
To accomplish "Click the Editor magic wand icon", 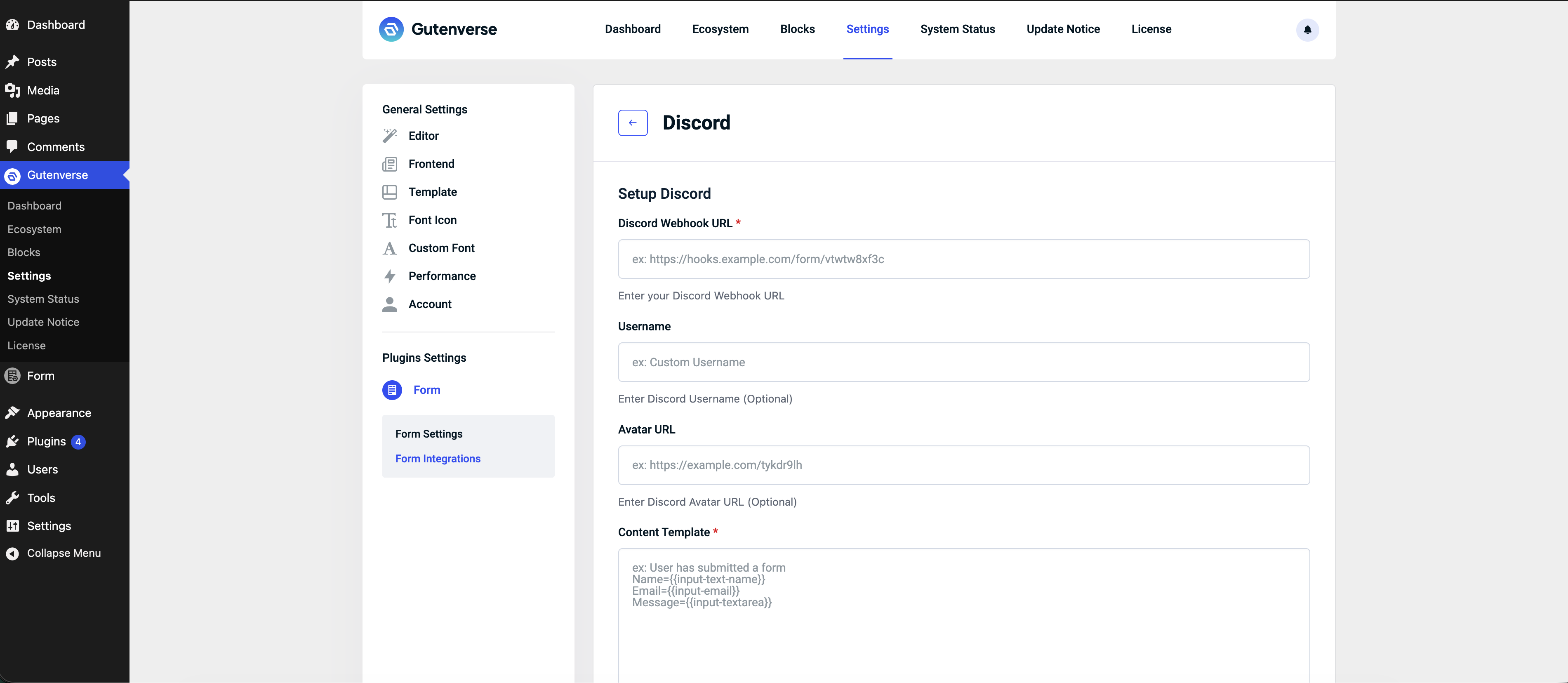I will tap(390, 136).
